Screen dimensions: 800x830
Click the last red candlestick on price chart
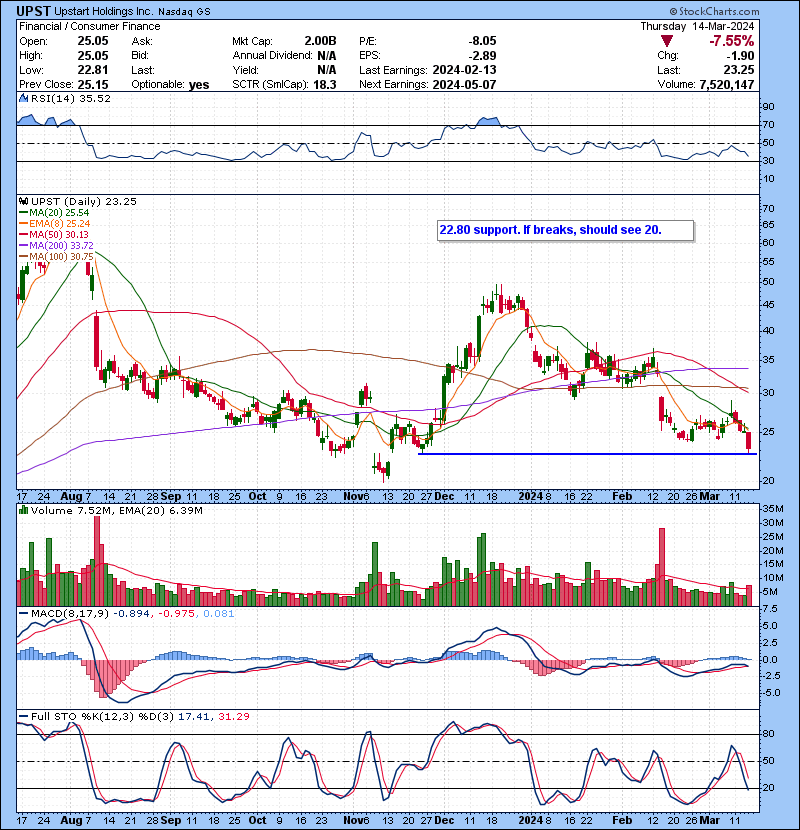point(749,440)
